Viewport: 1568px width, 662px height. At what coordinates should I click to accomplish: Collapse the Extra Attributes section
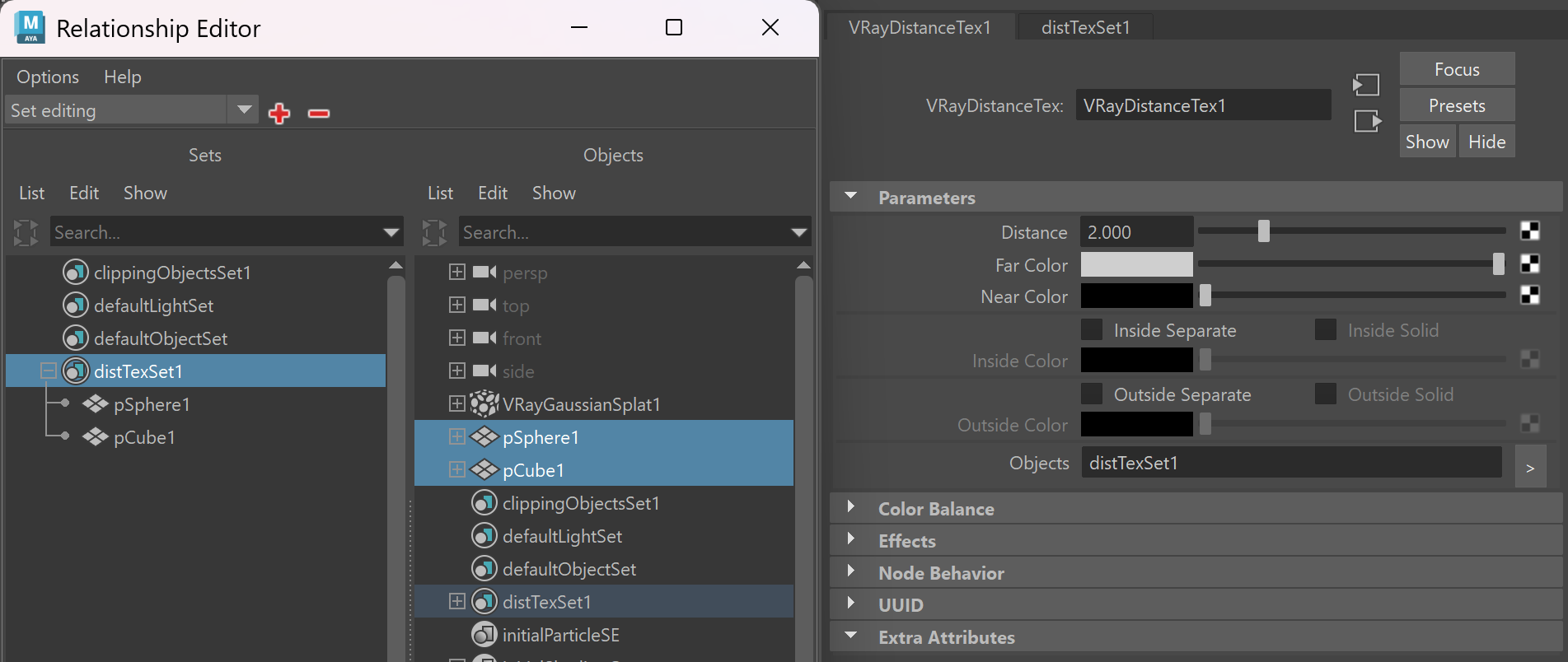[851, 636]
